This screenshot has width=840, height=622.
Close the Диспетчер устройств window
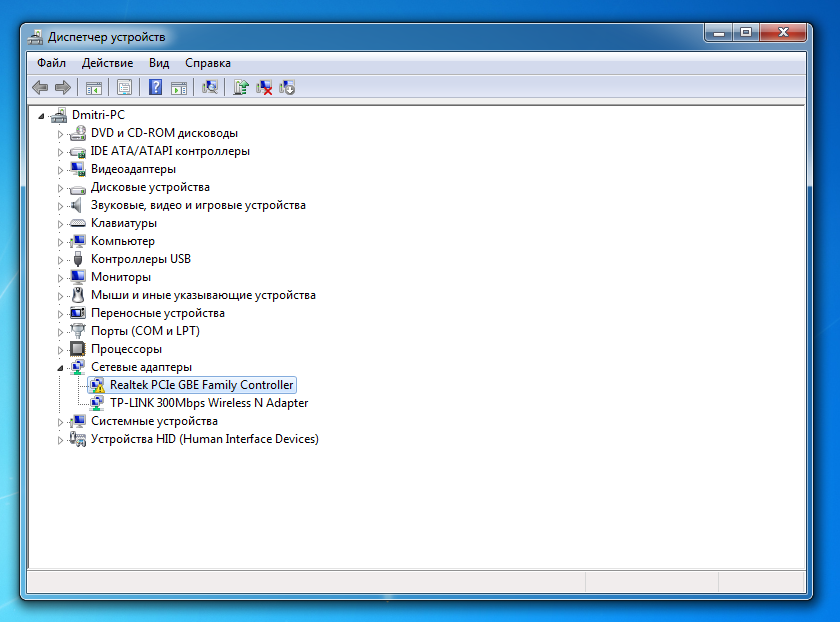pyautogui.click(x=783, y=33)
